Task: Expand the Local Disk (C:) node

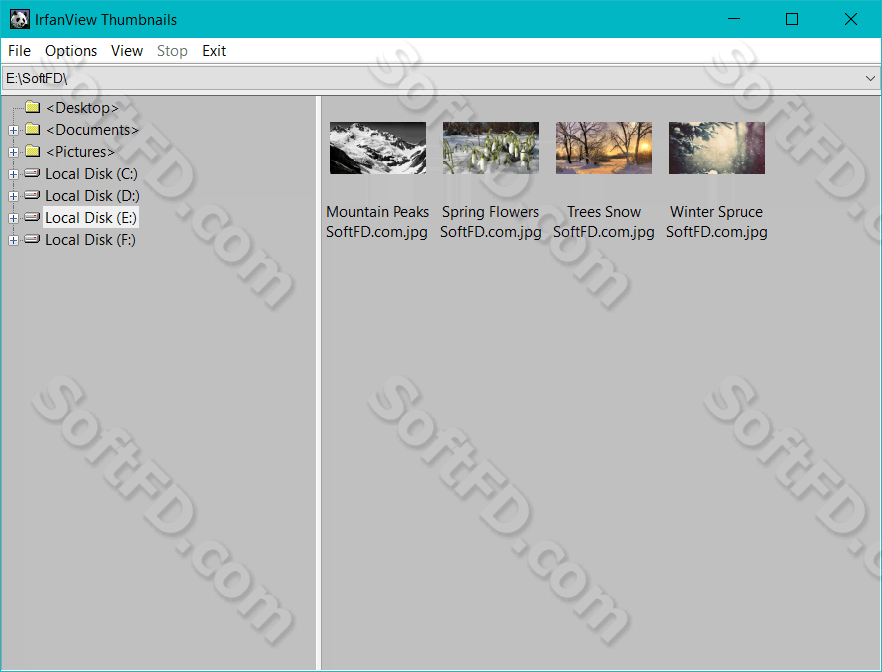Action: tap(13, 174)
